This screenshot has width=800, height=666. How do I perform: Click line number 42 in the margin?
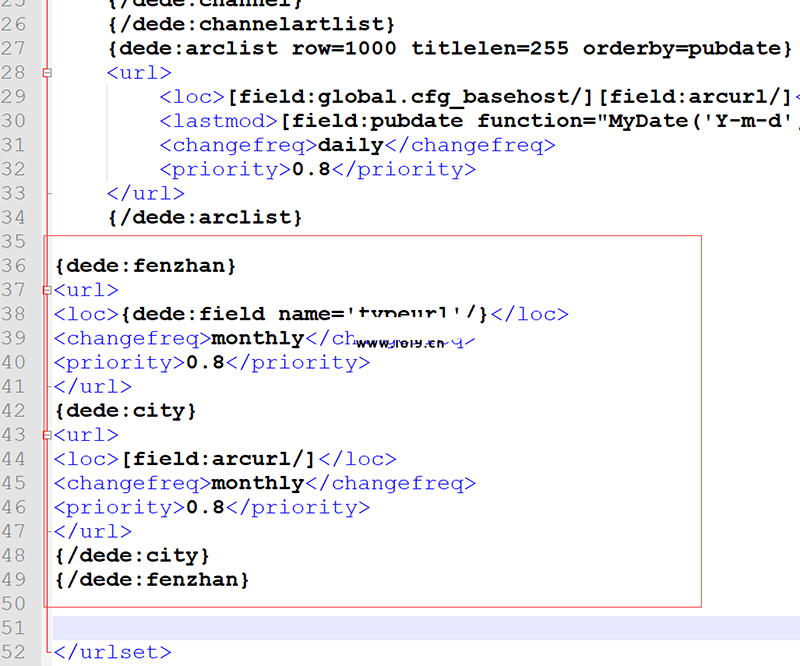coord(14,411)
